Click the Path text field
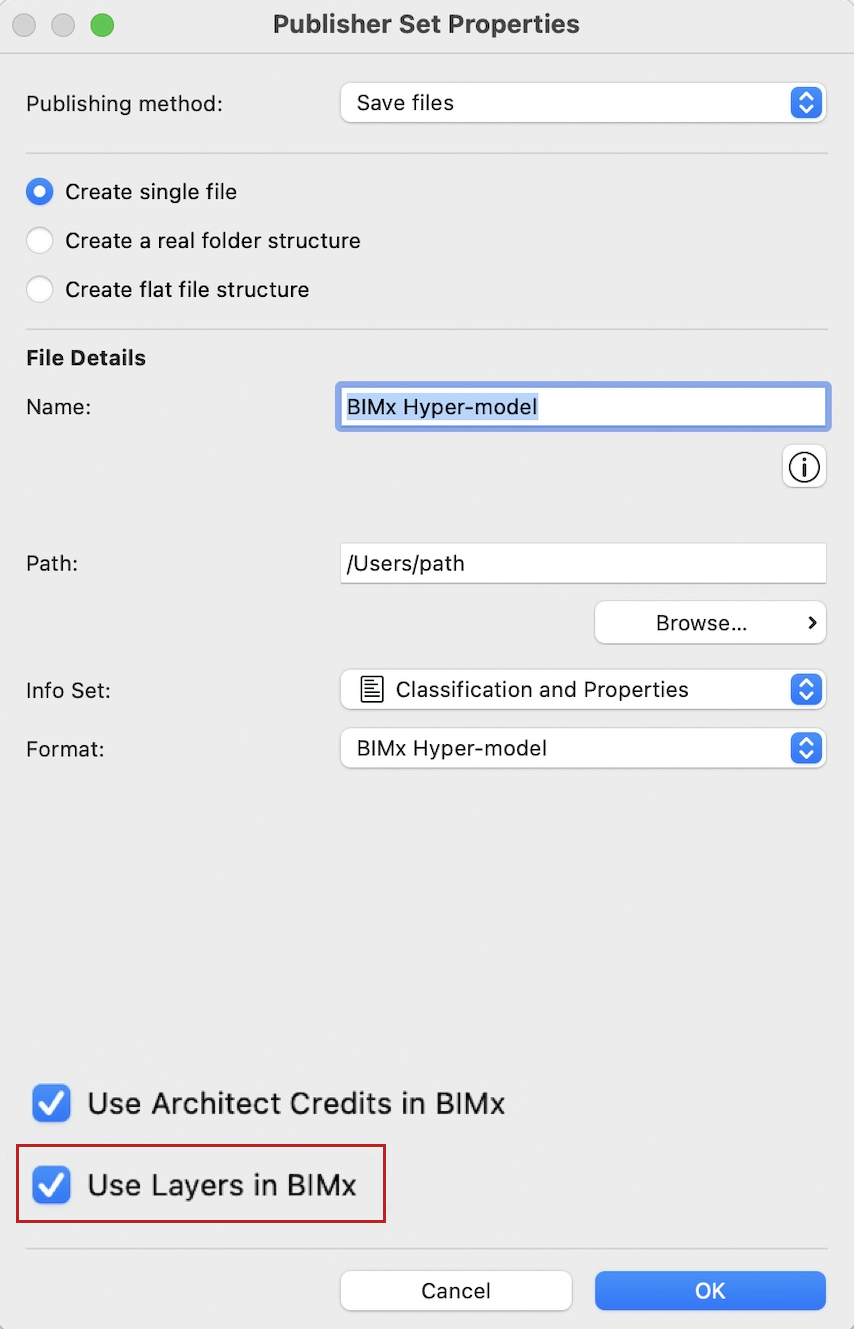Screen dimensions: 854x1329 (583, 564)
